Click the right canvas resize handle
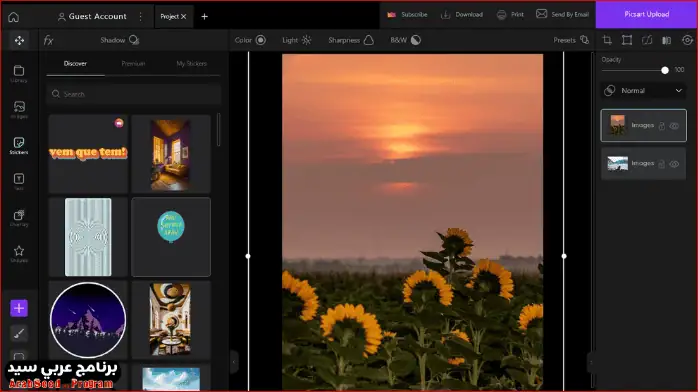Image resolution: width=698 pixels, height=392 pixels. [x=564, y=256]
